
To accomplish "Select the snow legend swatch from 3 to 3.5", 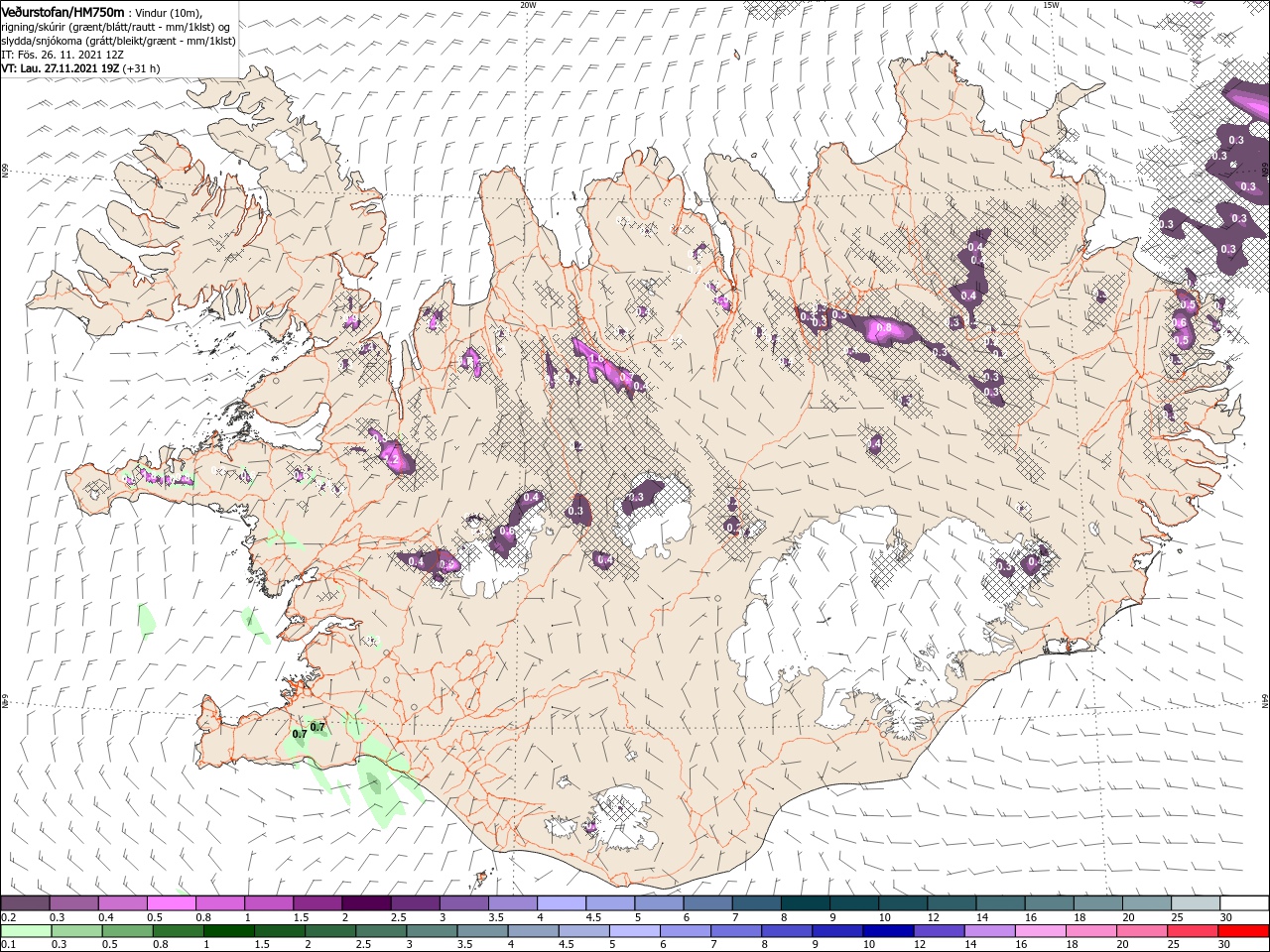I will click(x=463, y=902).
